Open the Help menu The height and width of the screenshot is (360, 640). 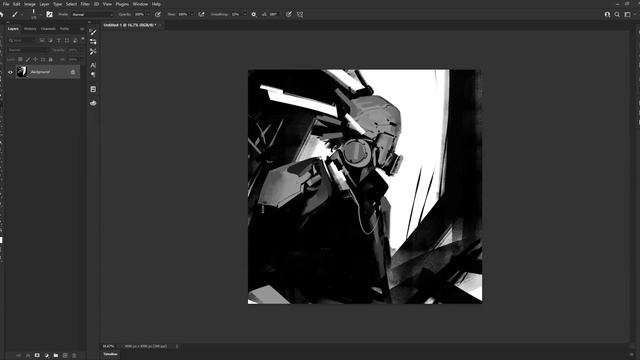coord(156,4)
